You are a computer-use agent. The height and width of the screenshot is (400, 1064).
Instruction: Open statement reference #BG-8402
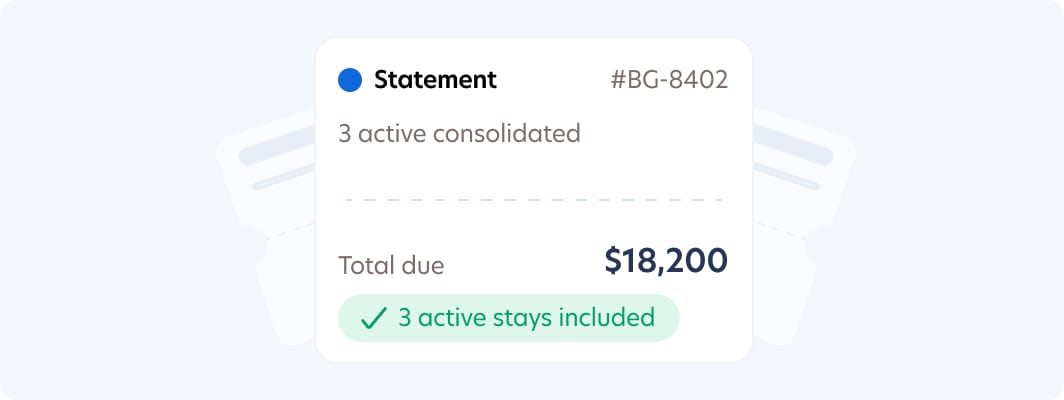coord(669,80)
